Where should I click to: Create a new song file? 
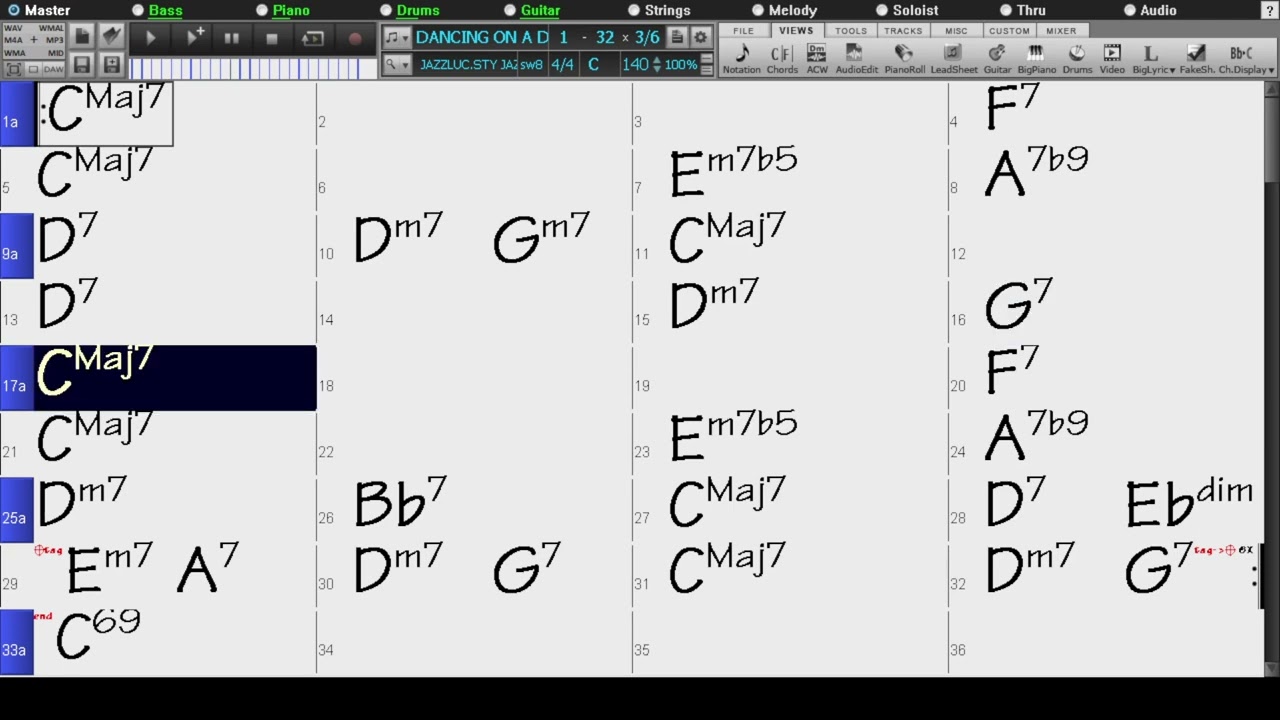[82, 36]
